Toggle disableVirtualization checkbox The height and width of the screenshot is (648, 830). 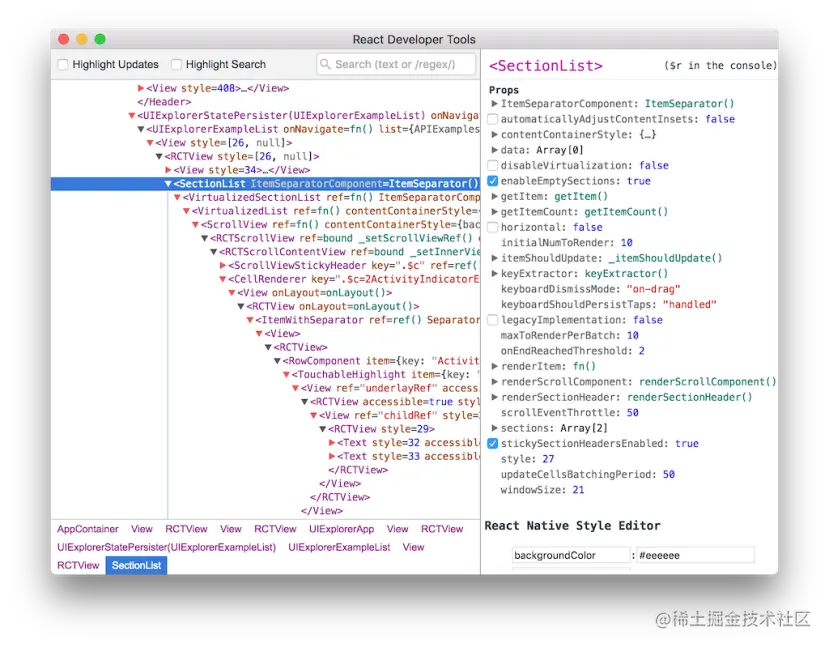tap(493, 165)
